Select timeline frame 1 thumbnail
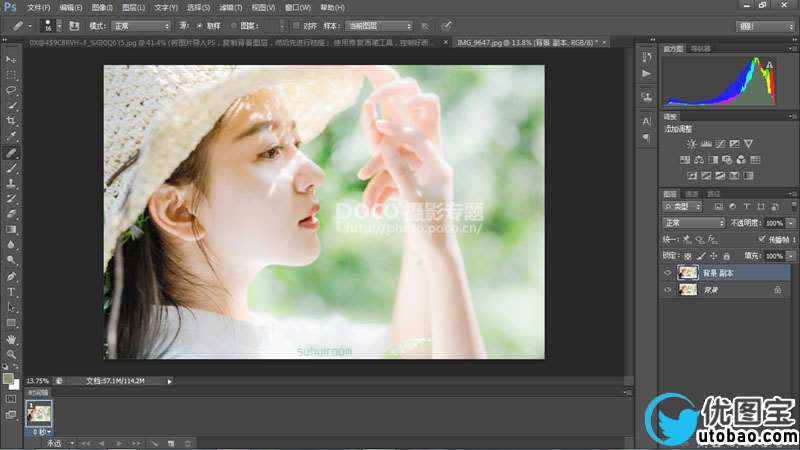The image size is (800, 450). coord(39,414)
